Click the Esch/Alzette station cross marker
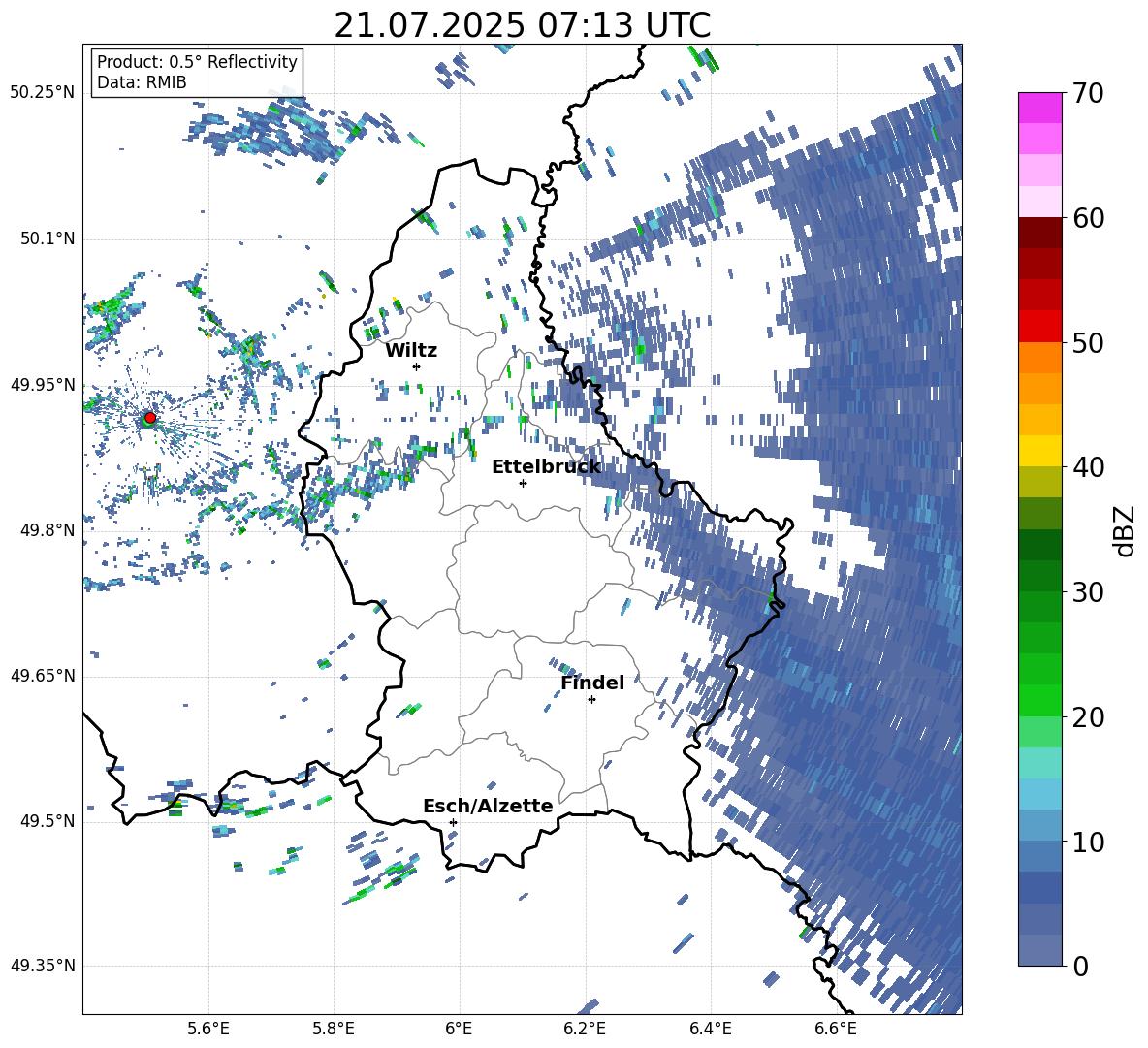The width and height of the screenshot is (1148, 1048). click(x=453, y=822)
